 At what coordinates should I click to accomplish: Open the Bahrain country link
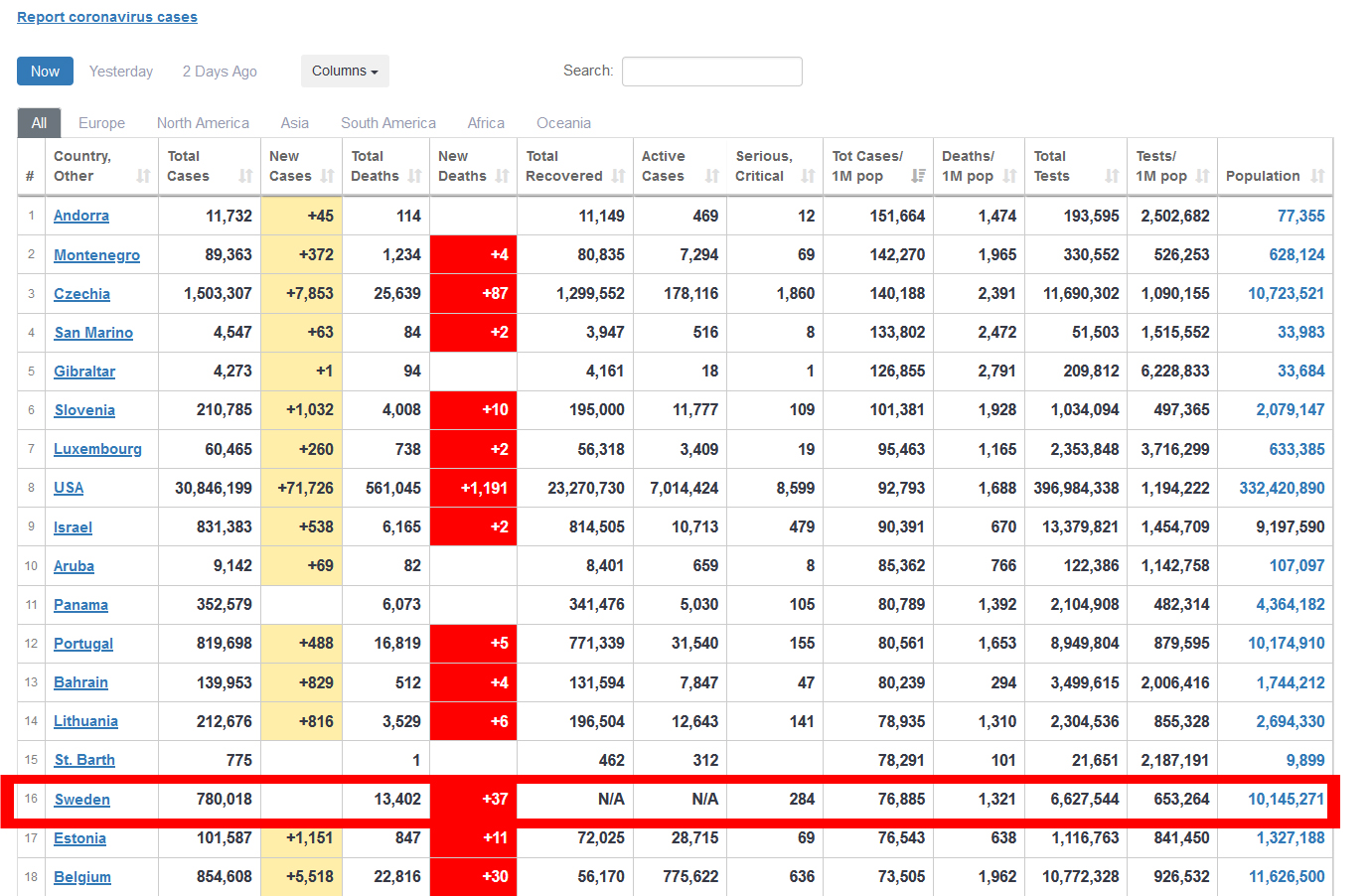(80, 682)
